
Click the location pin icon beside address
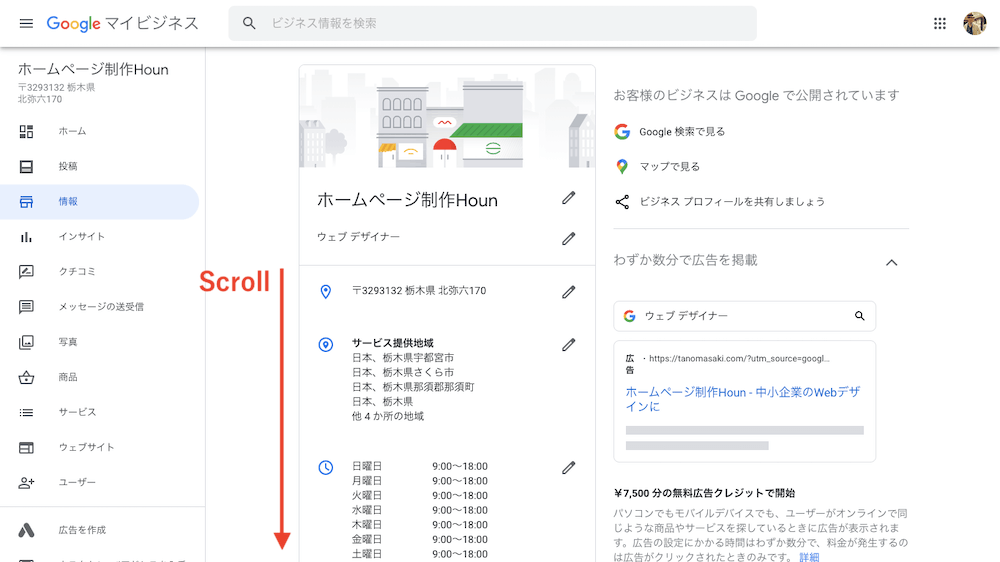[x=325, y=292]
